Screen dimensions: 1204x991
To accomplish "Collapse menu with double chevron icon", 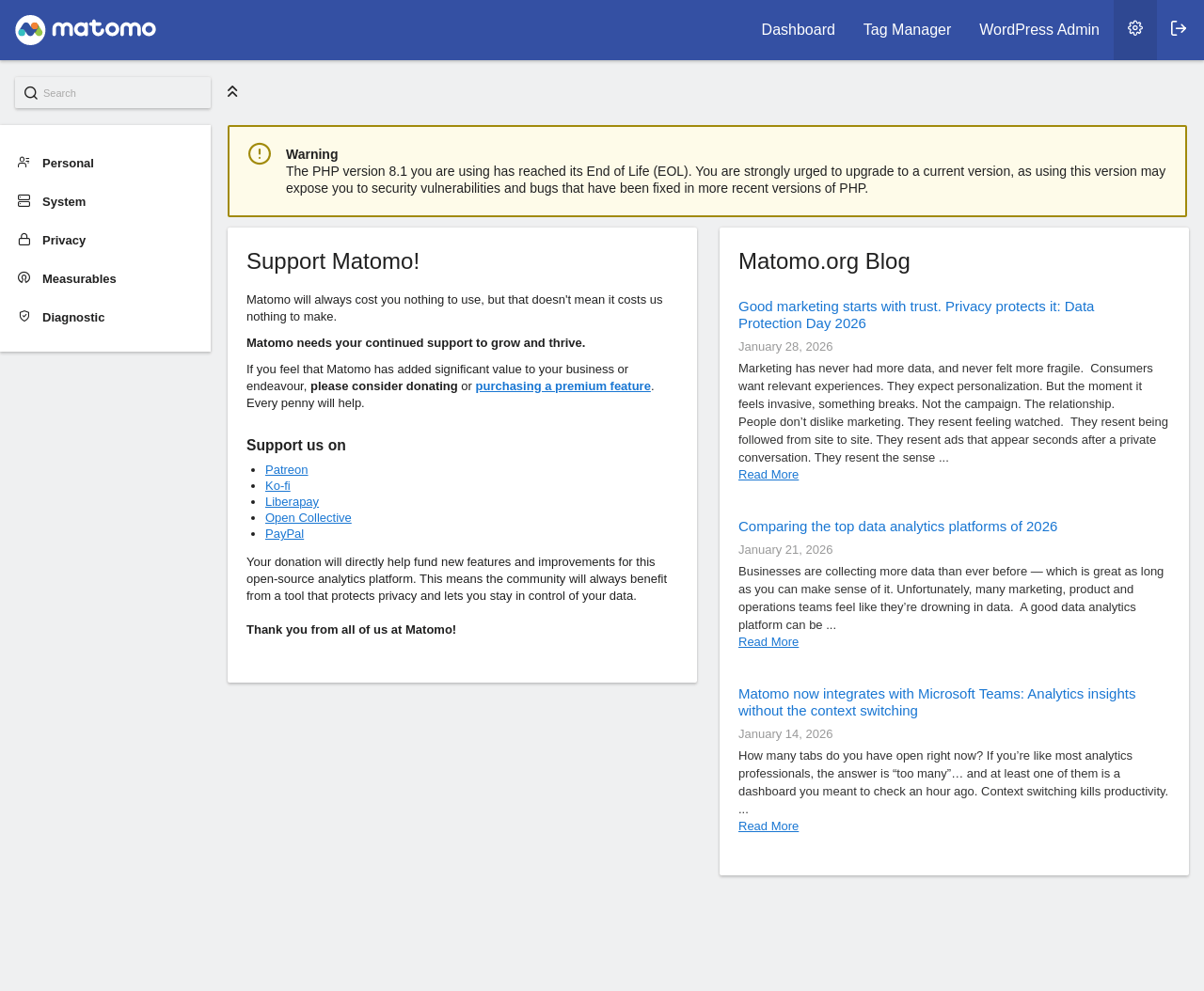I will tap(232, 91).
